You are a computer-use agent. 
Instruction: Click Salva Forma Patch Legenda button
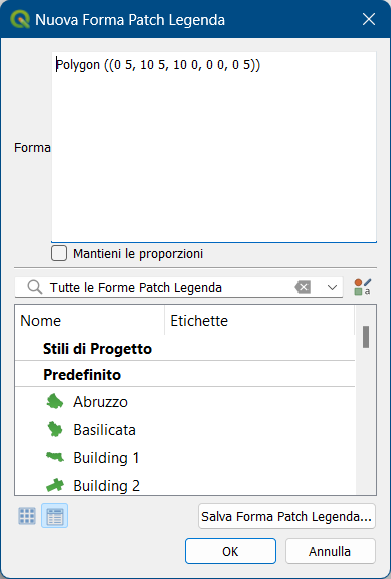[x=287, y=516]
